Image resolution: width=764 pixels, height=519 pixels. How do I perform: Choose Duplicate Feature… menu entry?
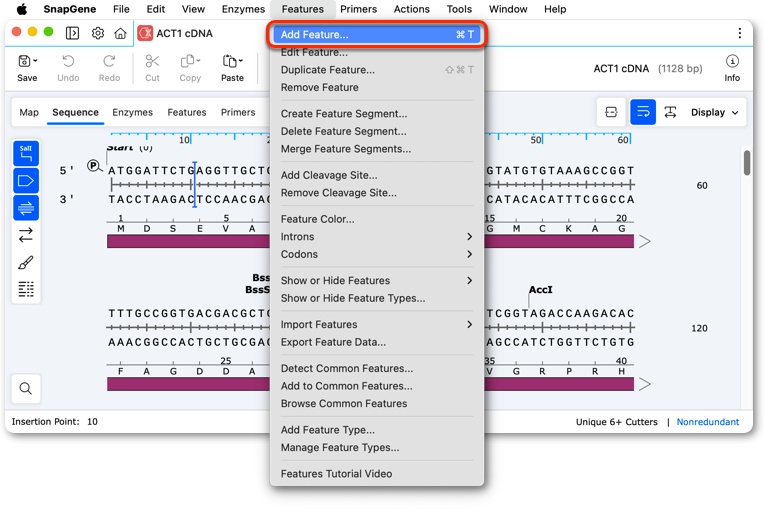(377, 70)
